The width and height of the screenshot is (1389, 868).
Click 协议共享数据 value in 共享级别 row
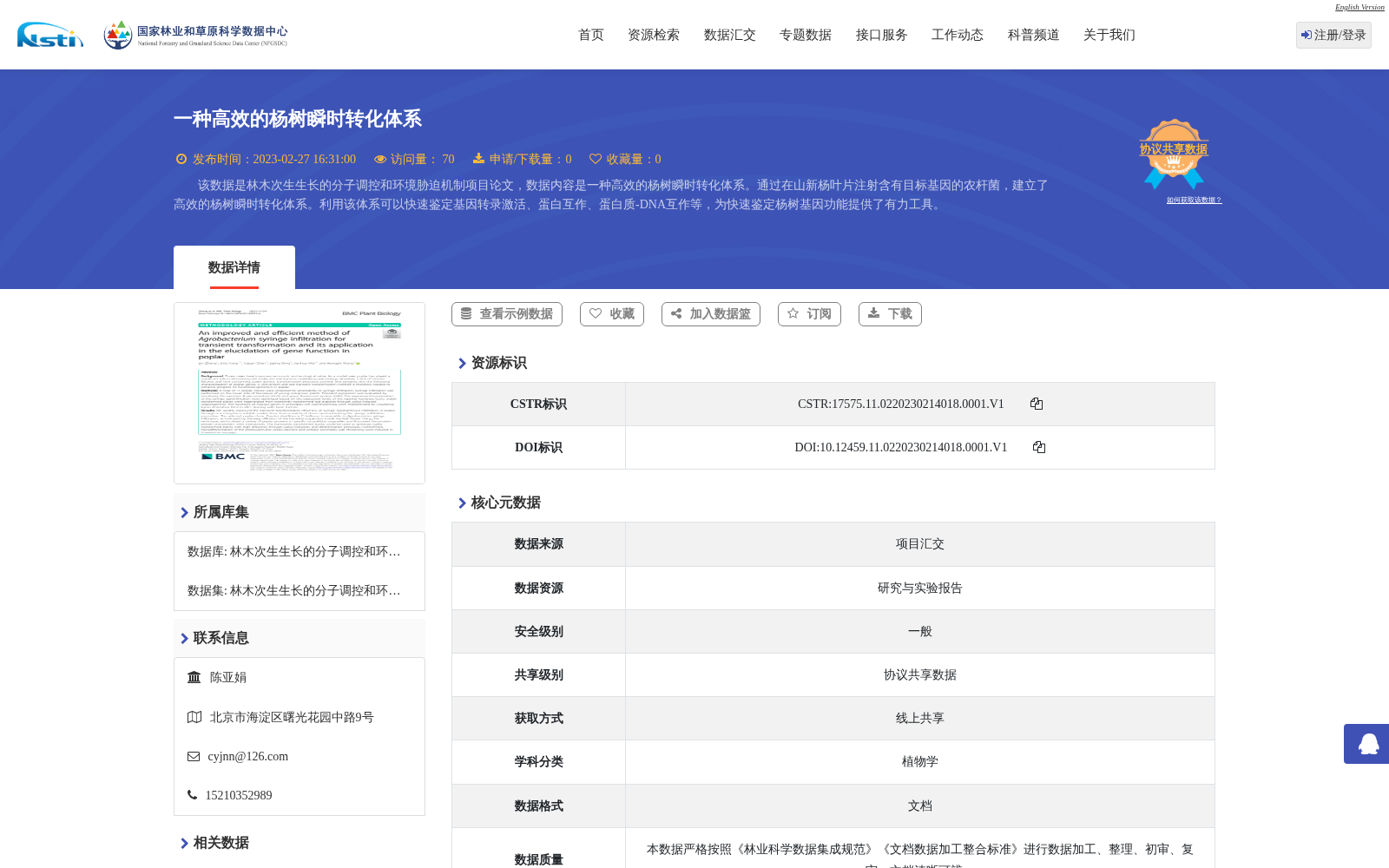(x=920, y=674)
